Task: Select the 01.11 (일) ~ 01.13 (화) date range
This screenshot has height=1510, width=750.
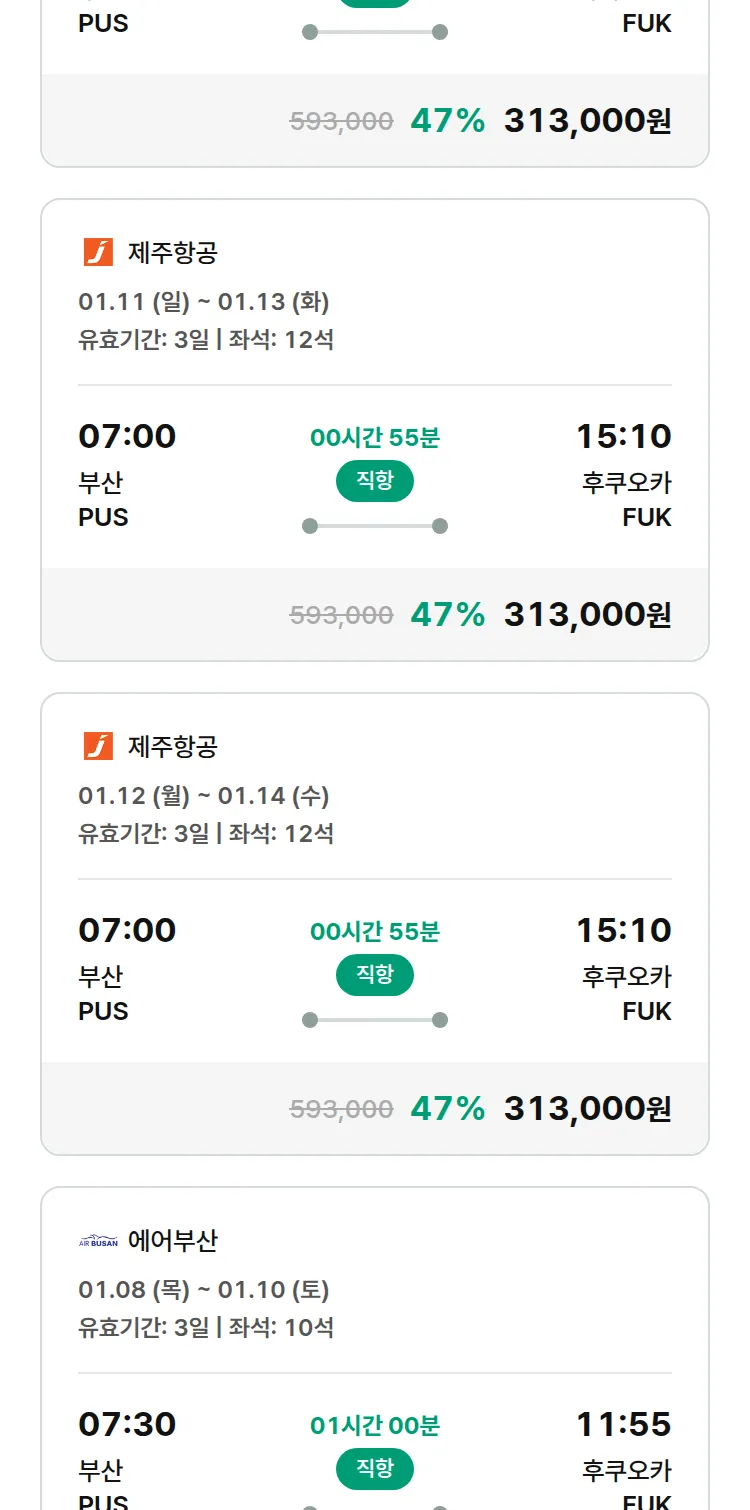Action: tap(204, 301)
